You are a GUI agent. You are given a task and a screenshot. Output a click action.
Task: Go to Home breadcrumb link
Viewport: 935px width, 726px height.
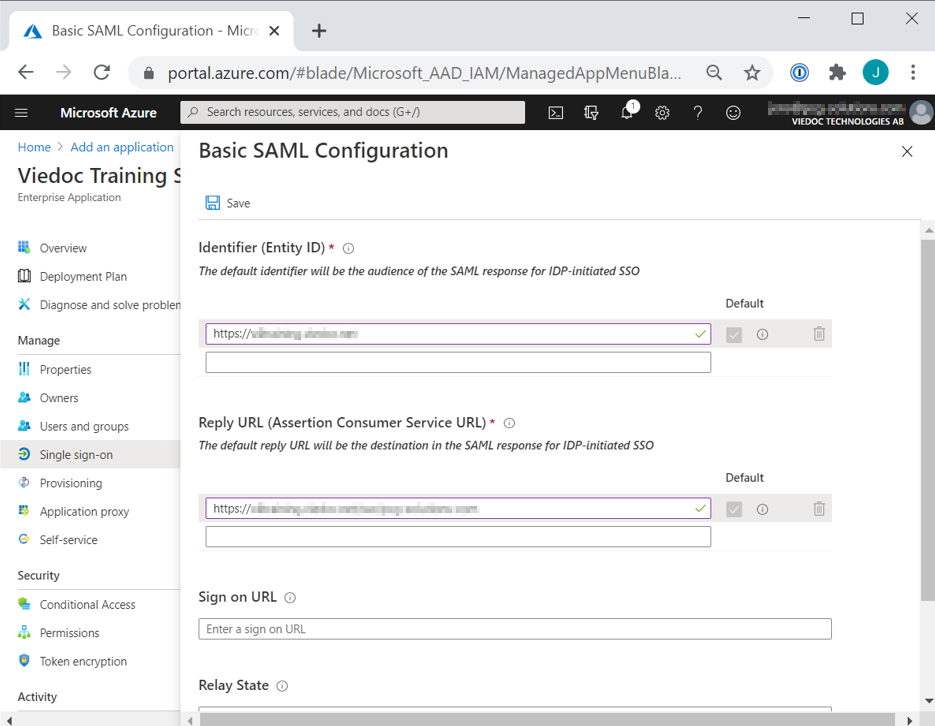click(34, 147)
